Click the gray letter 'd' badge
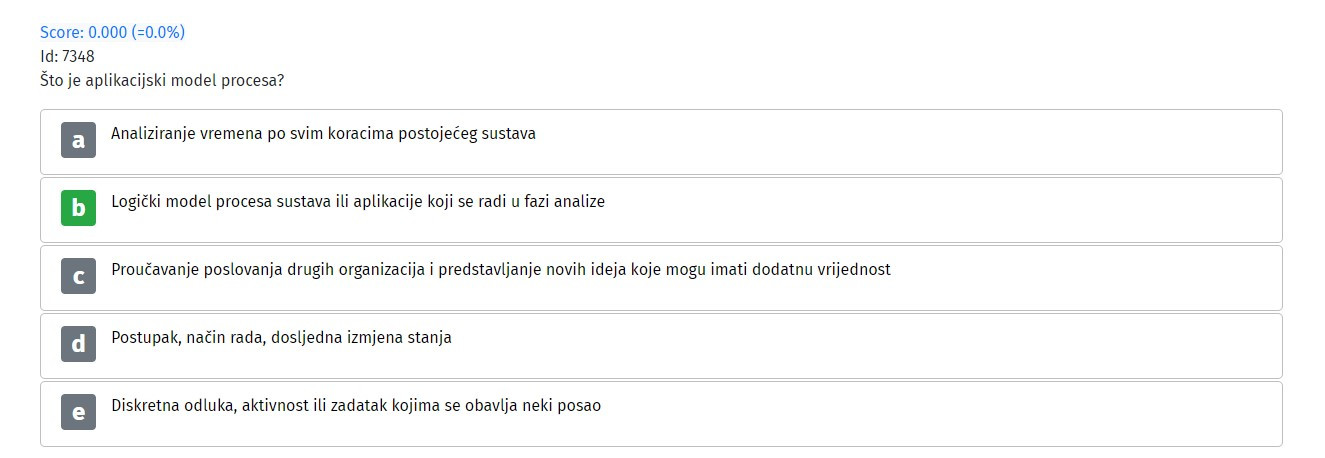The image size is (1325, 458). 78,345
